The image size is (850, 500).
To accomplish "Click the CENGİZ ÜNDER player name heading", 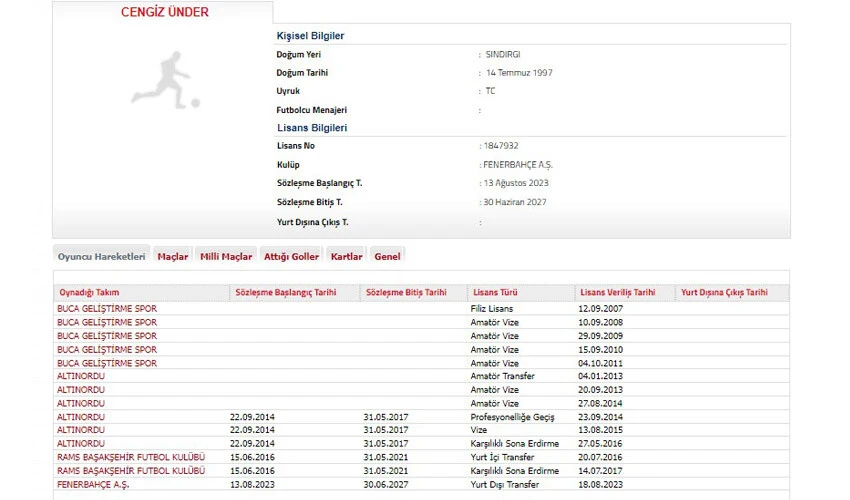I will coord(165,12).
